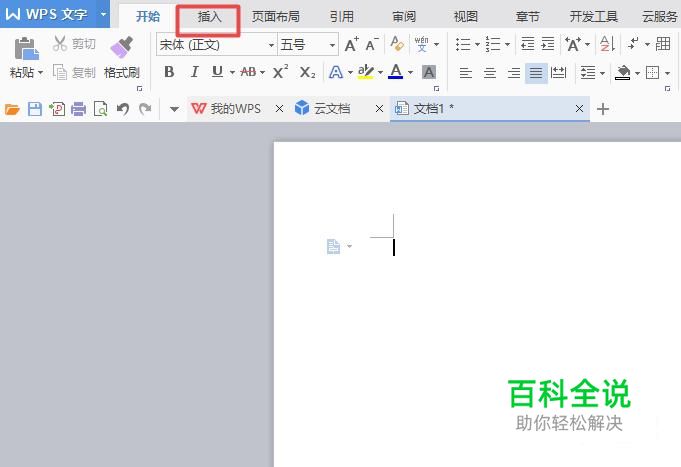The height and width of the screenshot is (467, 681).
Task: Decrease font size with A- icon
Action: tap(372, 44)
